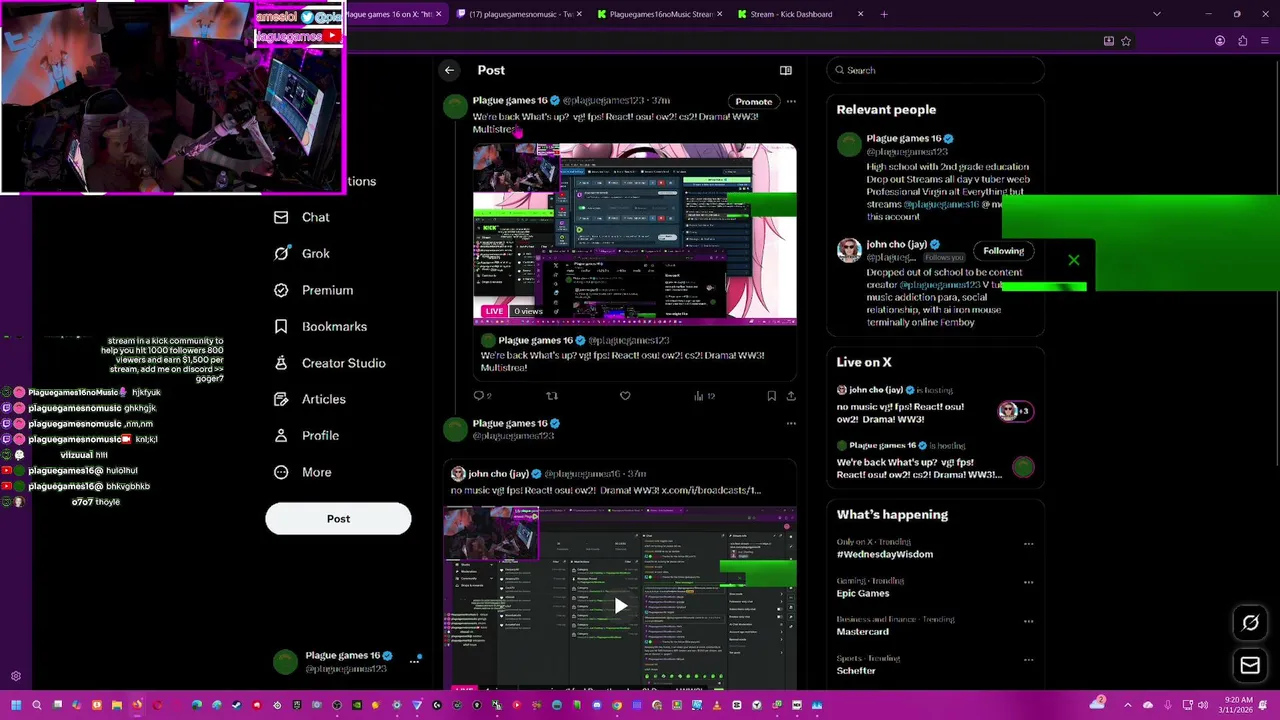Switch to Plaguegames16noMusic Stream tab

[x=659, y=14]
